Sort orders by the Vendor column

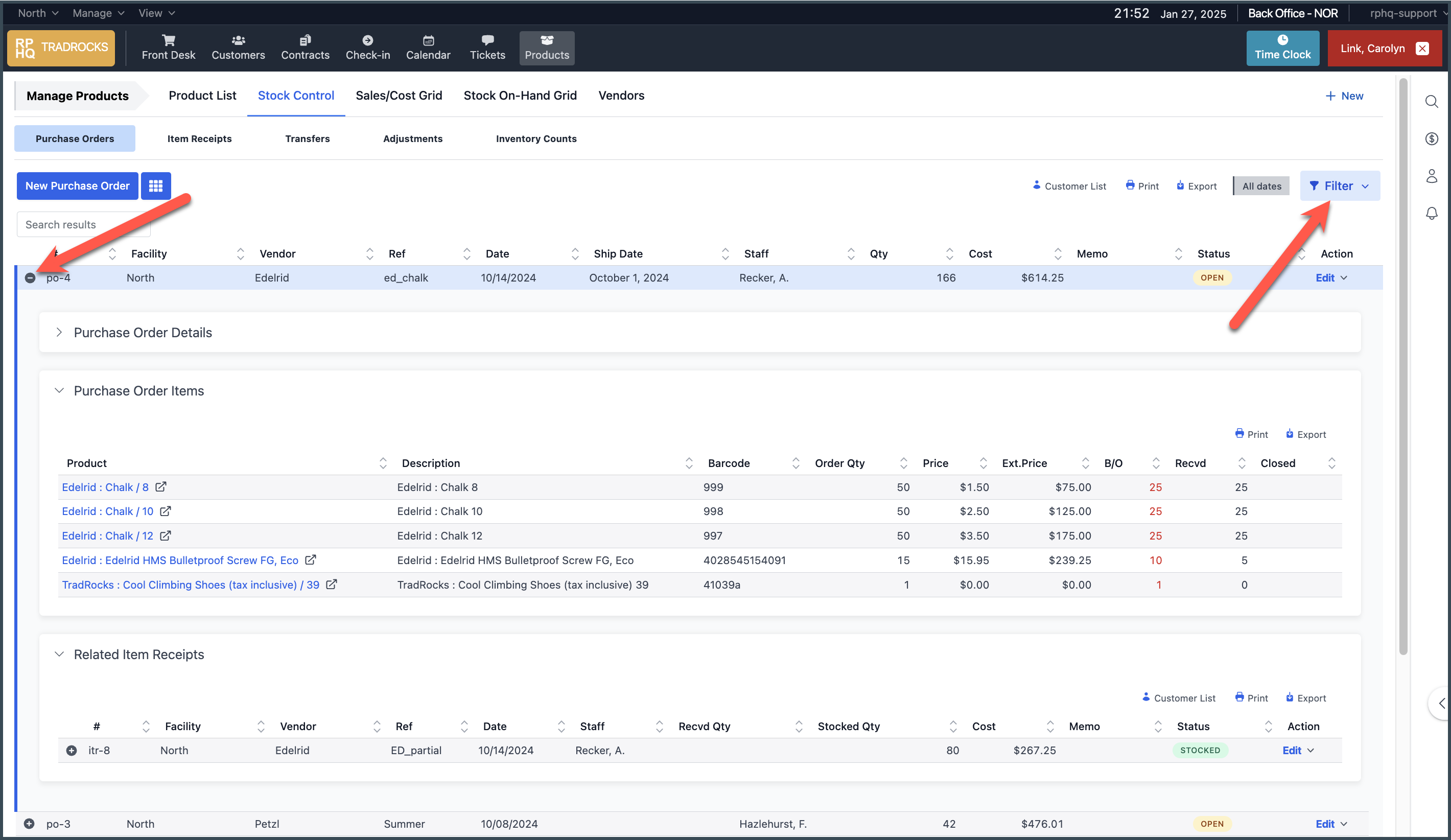tap(370, 253)
